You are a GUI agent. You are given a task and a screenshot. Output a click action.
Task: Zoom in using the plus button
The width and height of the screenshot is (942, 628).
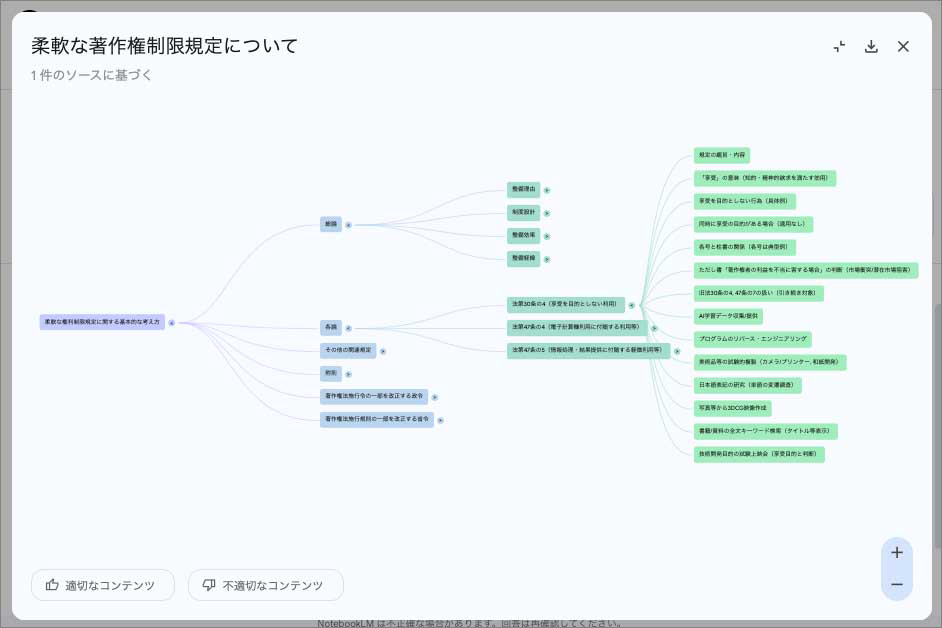point(896,553)
